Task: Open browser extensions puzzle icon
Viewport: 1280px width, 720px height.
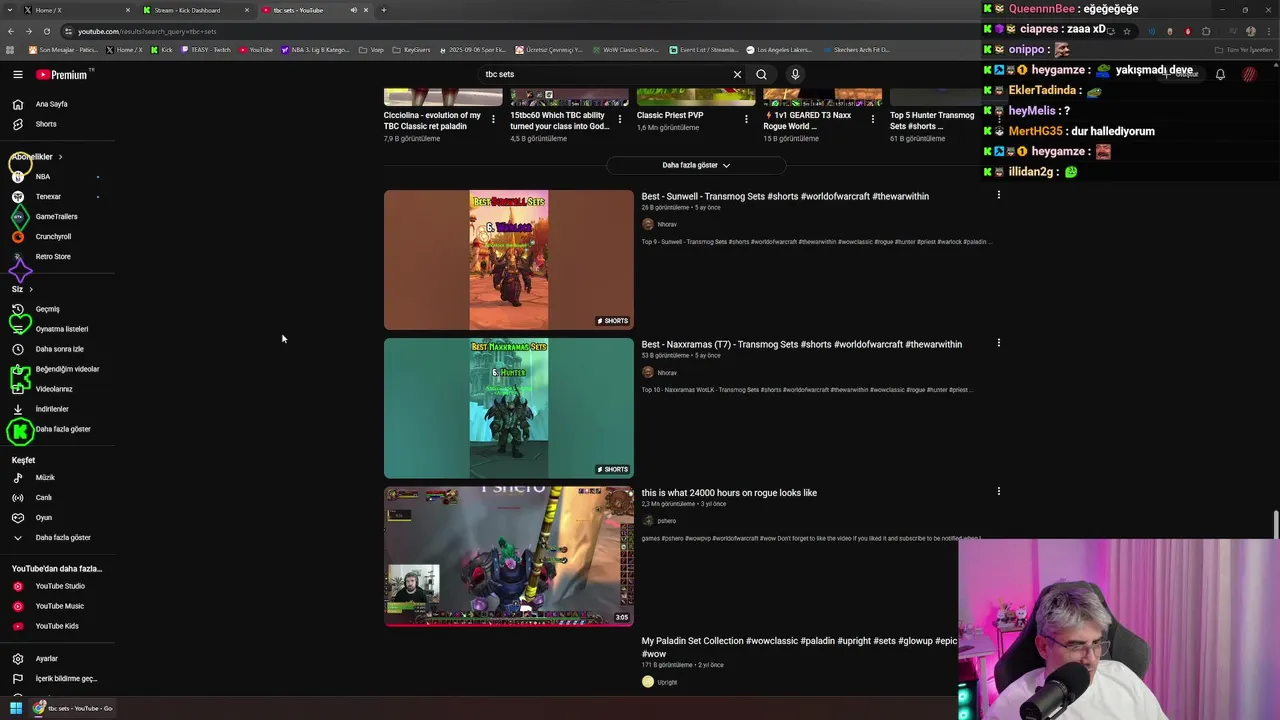Action: (x=1206, y=31)
